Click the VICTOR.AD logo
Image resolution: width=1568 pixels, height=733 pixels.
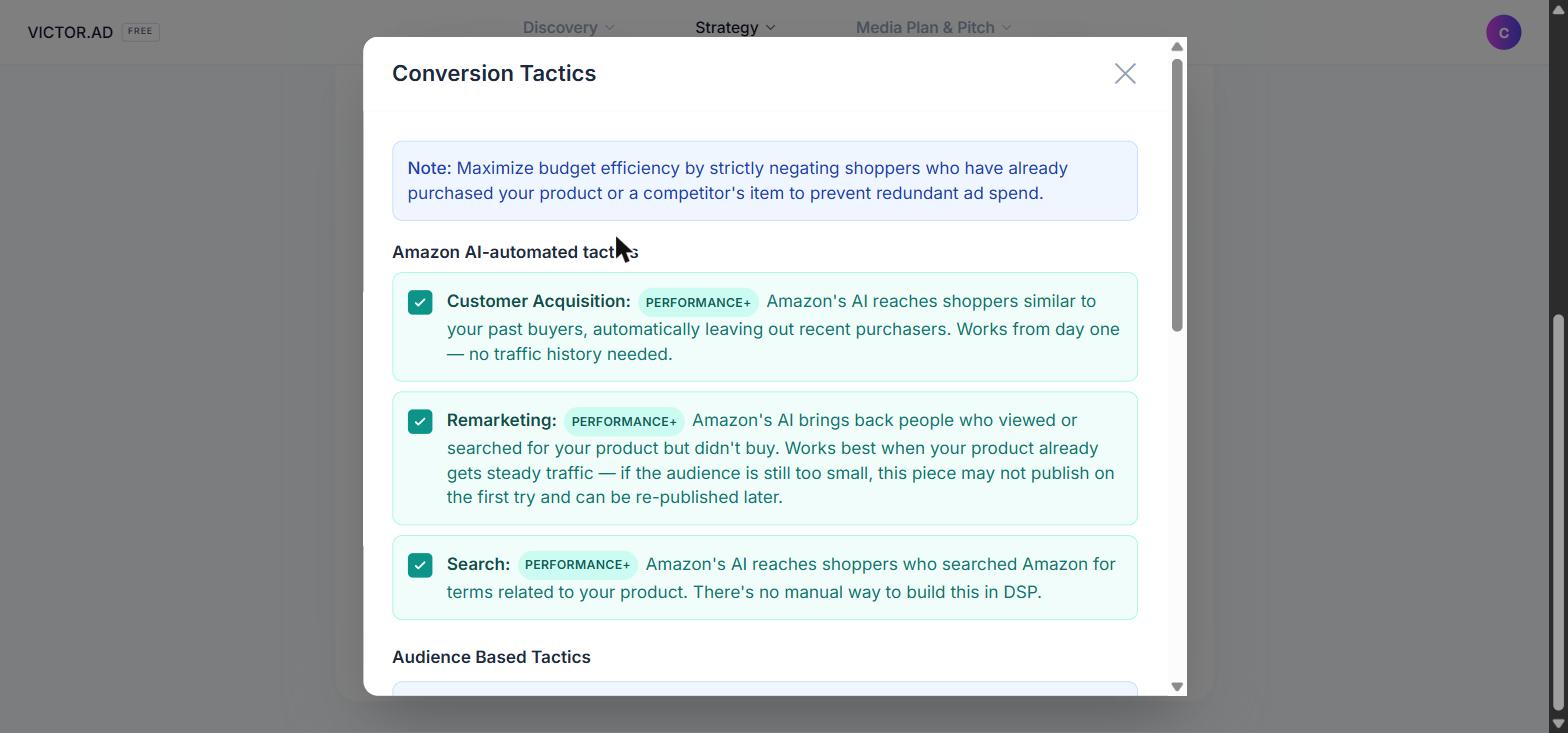pos(70,32)
